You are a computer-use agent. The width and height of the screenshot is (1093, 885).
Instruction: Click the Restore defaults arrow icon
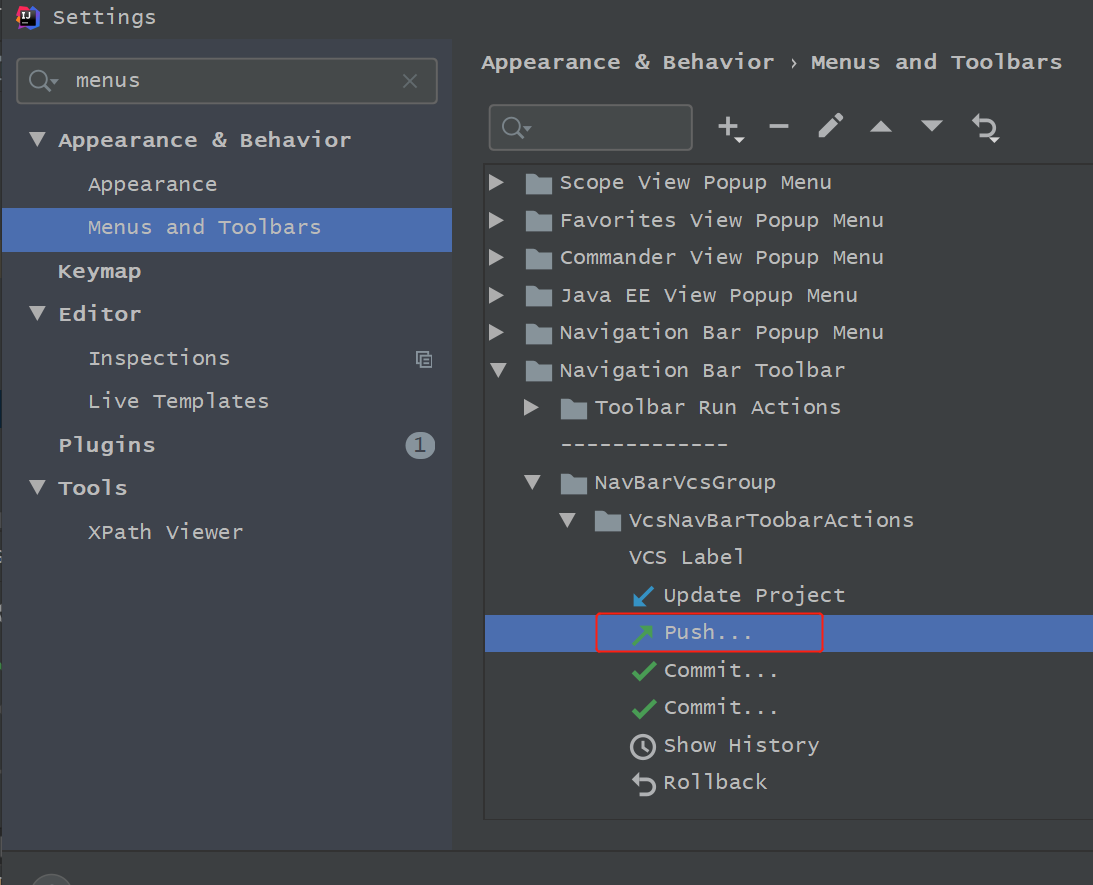(x=985, y=127)
